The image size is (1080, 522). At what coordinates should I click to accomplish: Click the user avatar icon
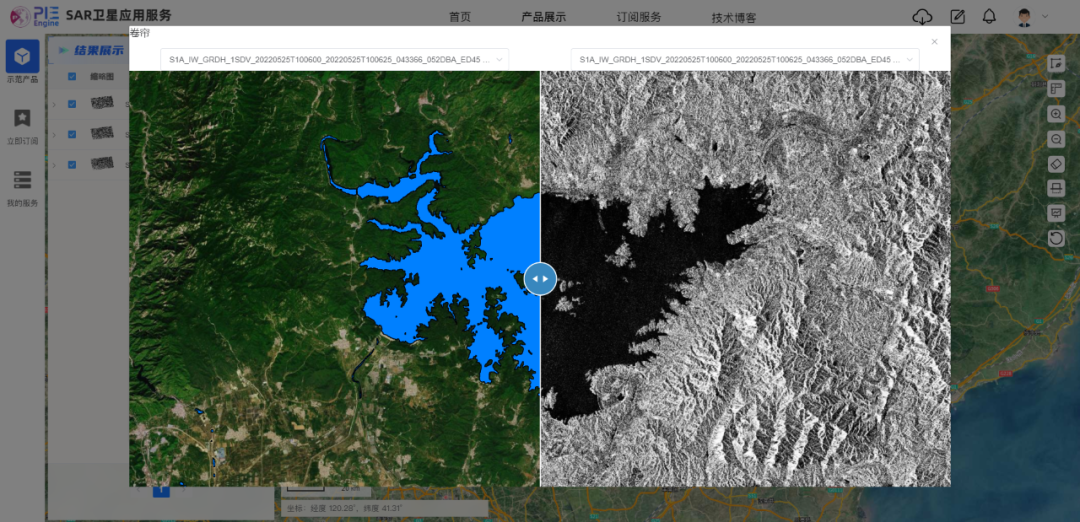[x=1025, y=17]
